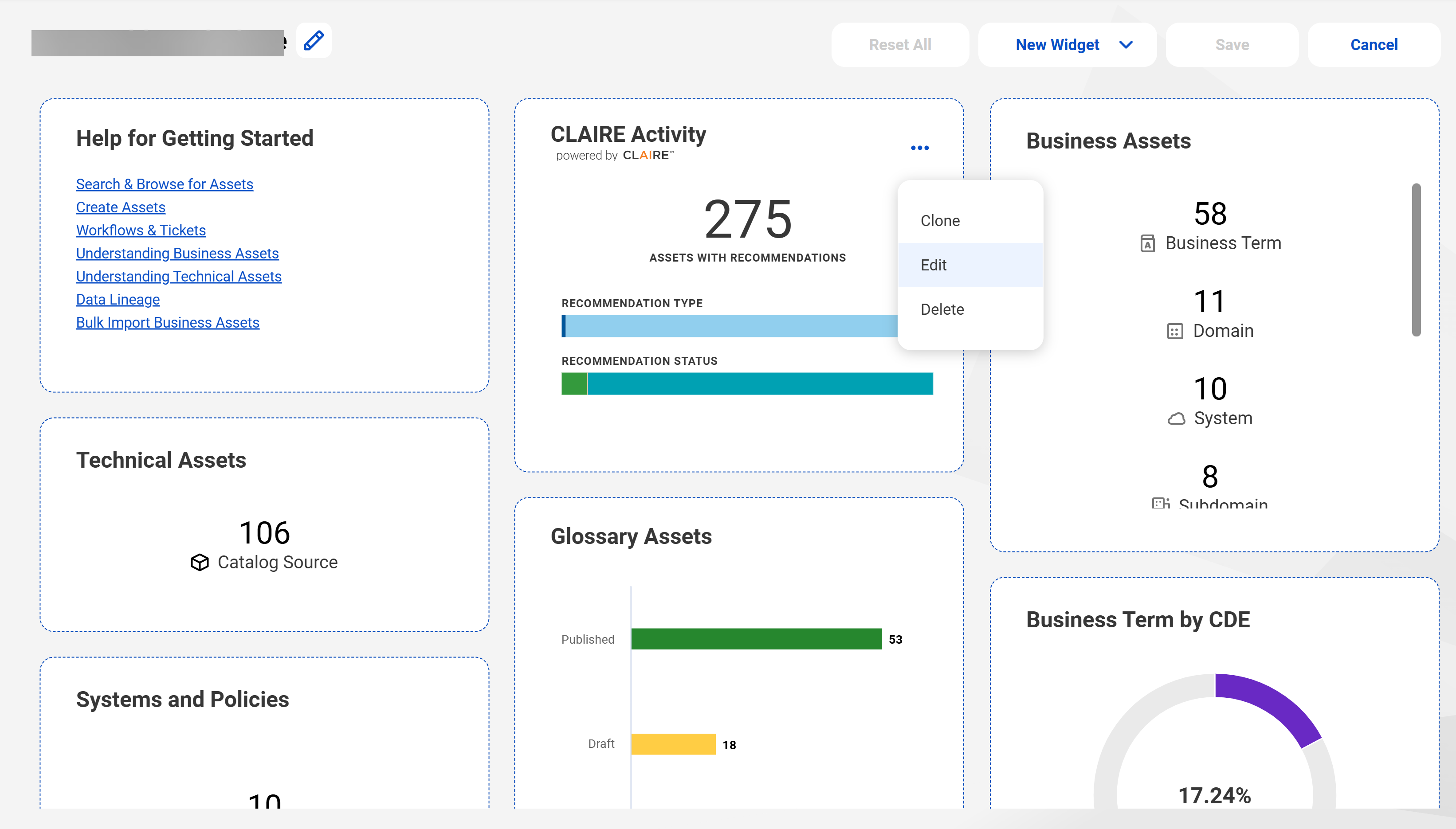The image size is (1456, 829).
Task: Click the System cloud icon
Action: point(1177,419)
